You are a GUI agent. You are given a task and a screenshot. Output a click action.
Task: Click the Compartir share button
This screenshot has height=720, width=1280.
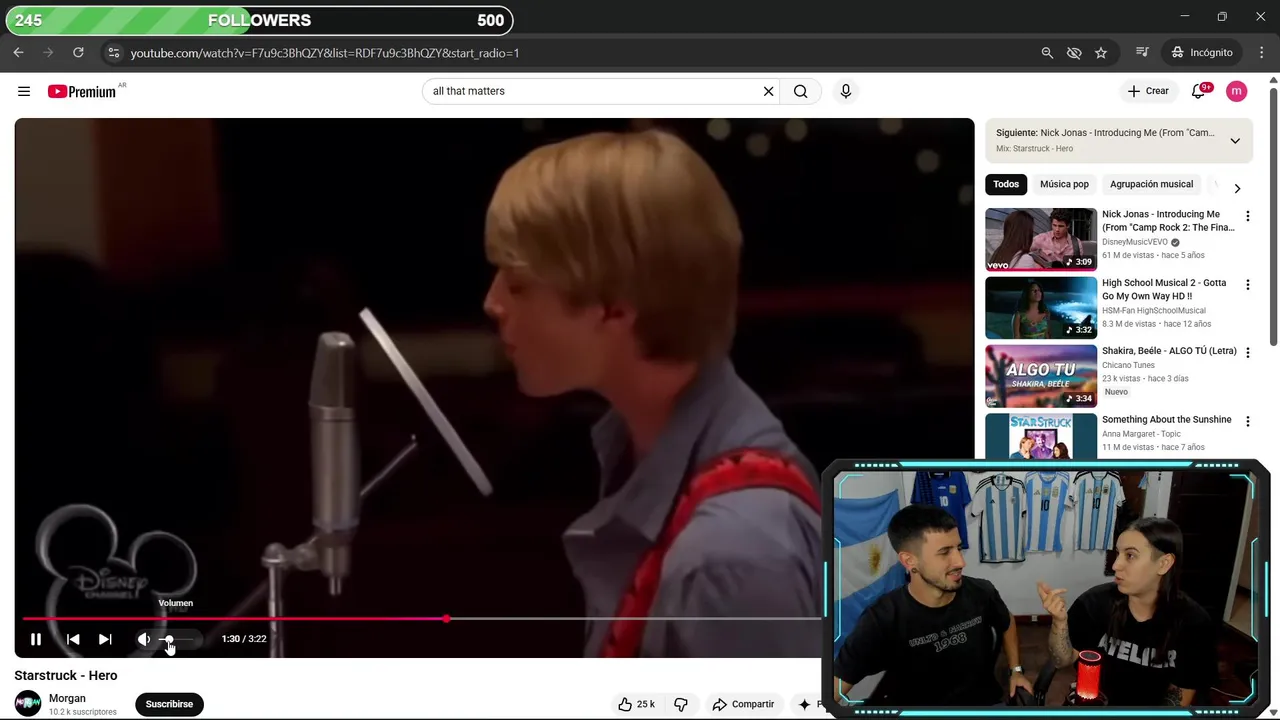click(743, 704)
